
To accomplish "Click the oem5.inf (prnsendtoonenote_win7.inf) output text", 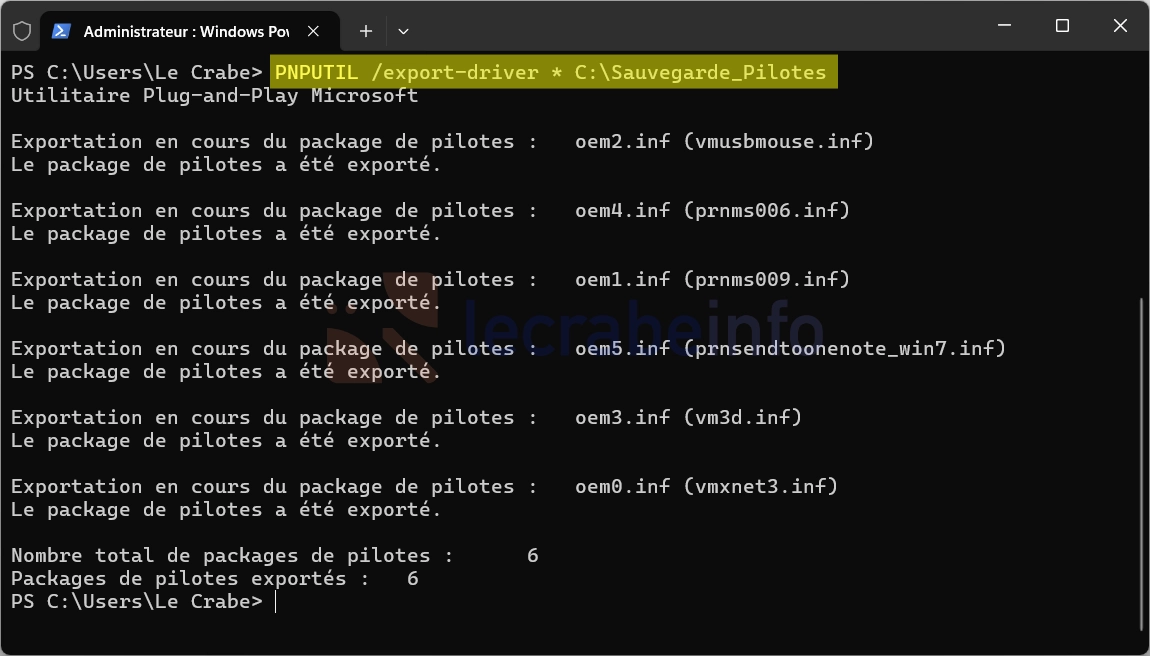I will 790,348.
